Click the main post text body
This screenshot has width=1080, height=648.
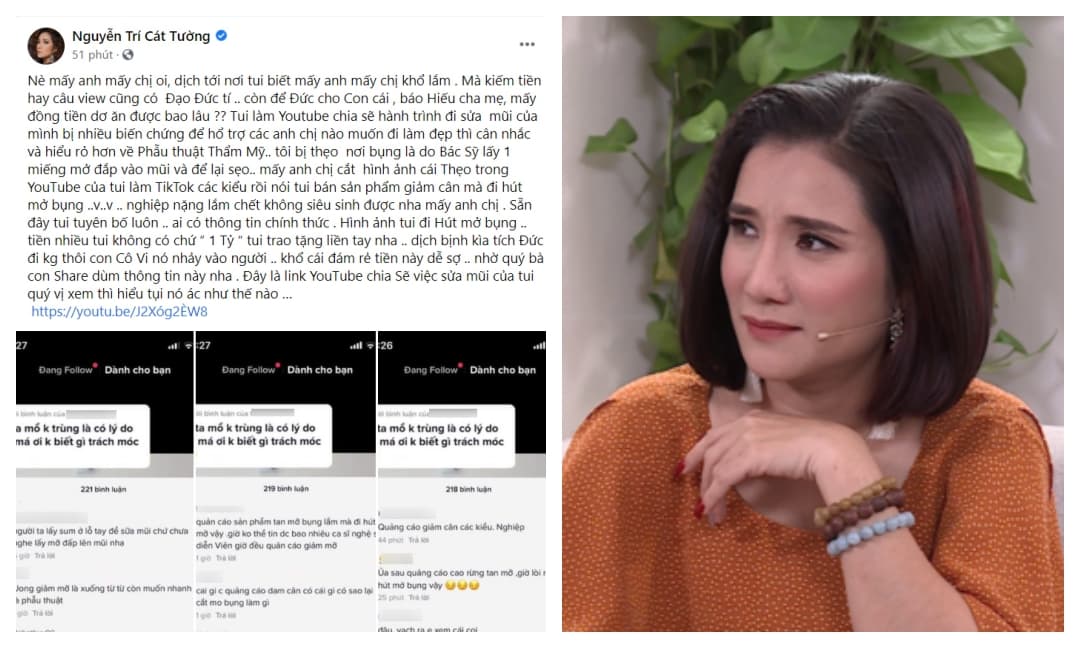(x=285, y=187)
